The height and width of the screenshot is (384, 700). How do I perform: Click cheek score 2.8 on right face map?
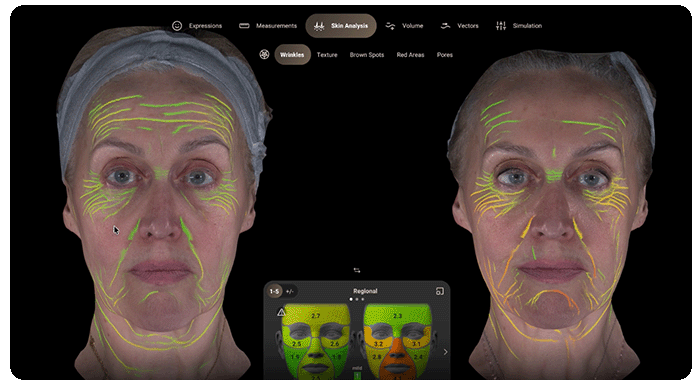click(377, 357)
